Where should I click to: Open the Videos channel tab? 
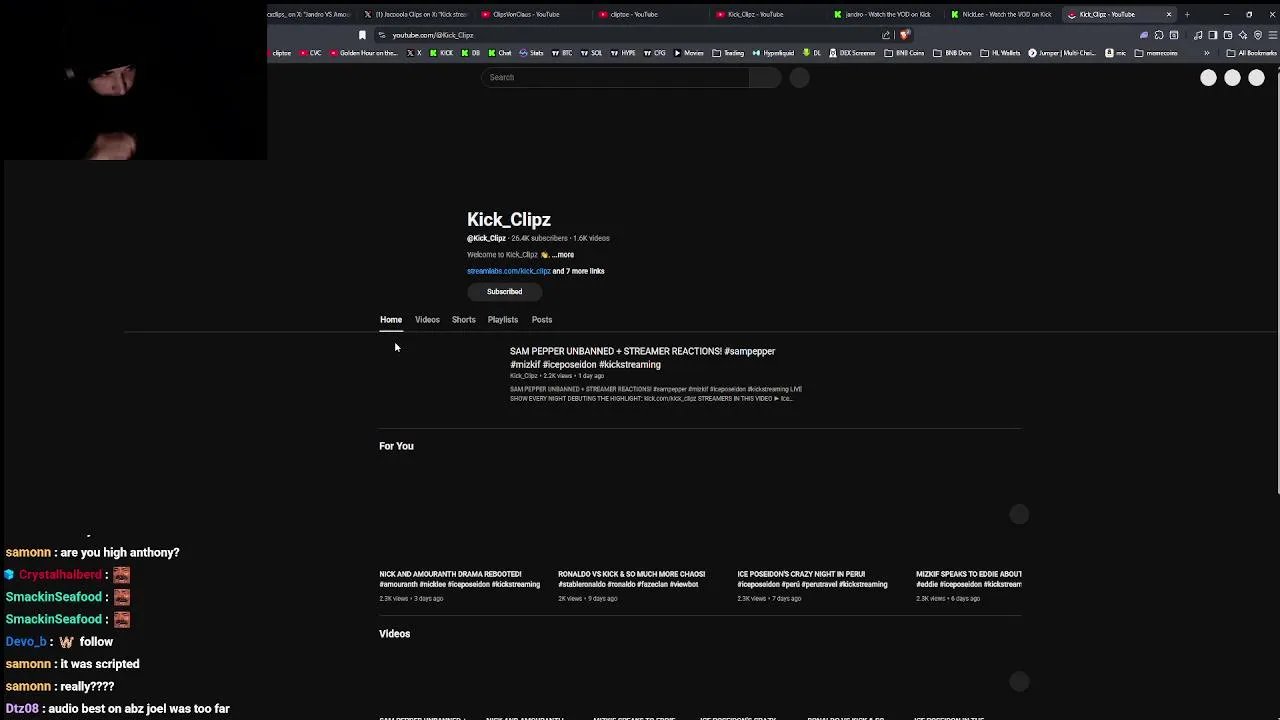[427, 320]
